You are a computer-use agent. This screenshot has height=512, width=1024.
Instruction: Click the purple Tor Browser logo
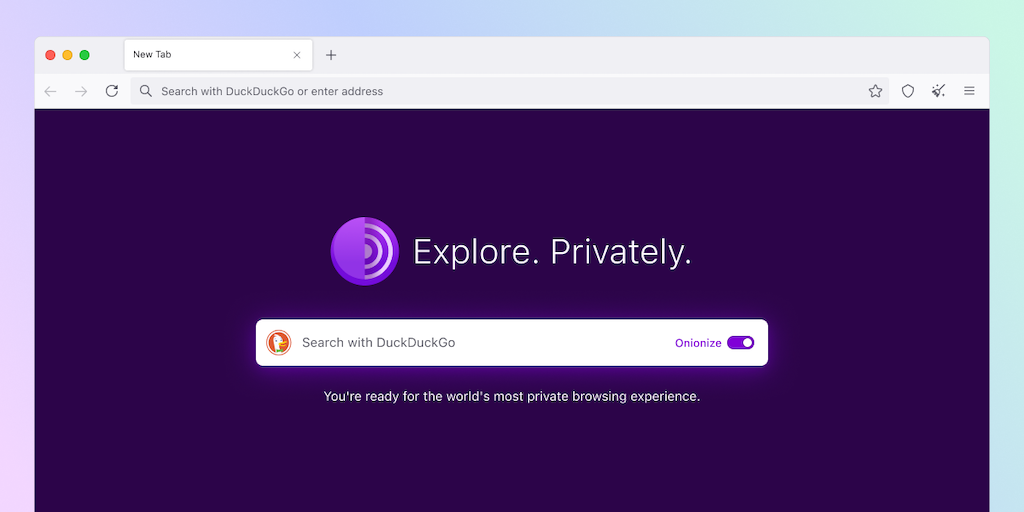click(364, 251)
